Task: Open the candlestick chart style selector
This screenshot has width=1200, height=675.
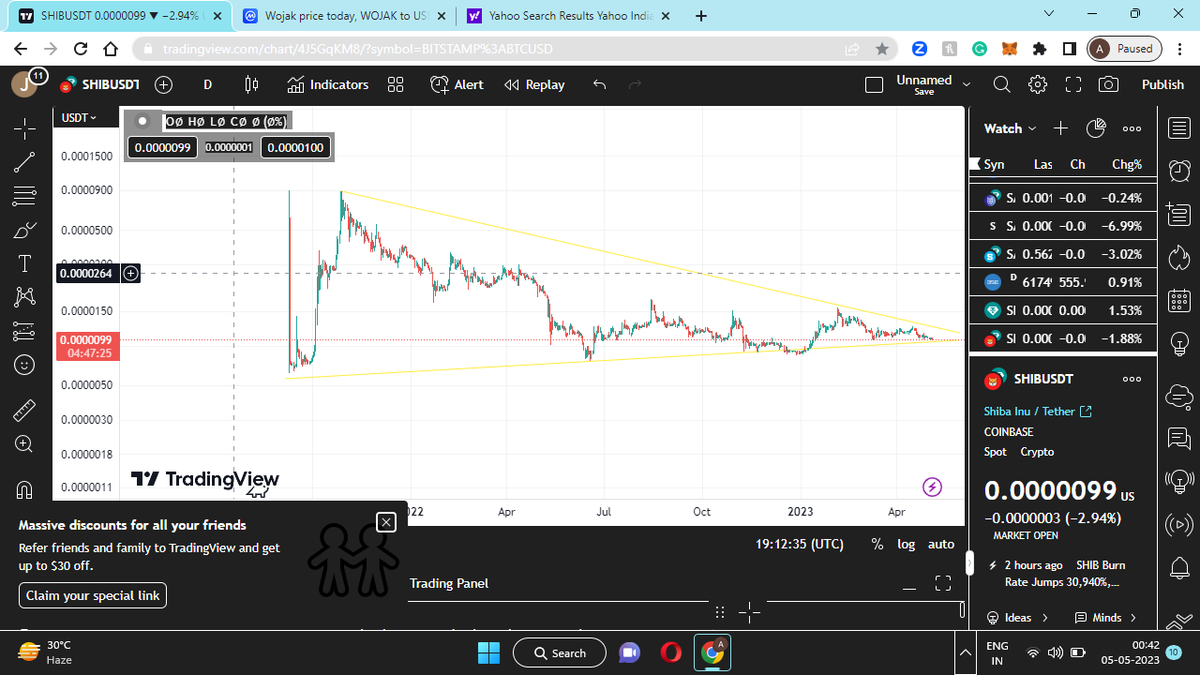Action: [x=253, y=85]
